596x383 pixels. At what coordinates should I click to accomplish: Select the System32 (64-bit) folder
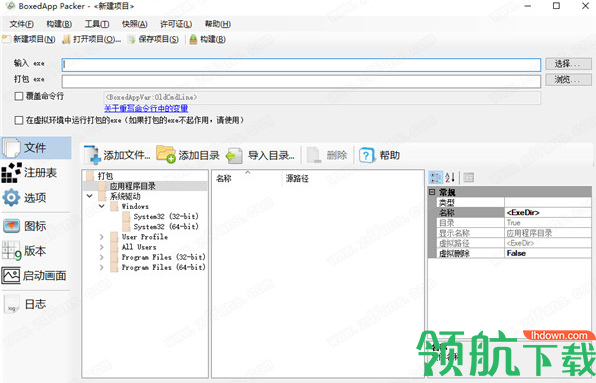166,226
